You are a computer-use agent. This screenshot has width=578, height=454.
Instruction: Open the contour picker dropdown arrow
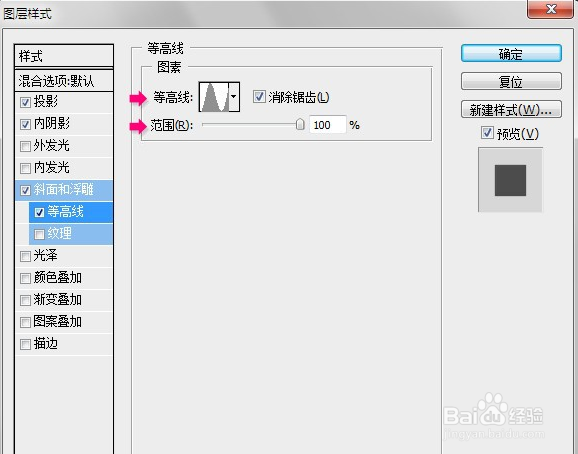coord(234,97)
